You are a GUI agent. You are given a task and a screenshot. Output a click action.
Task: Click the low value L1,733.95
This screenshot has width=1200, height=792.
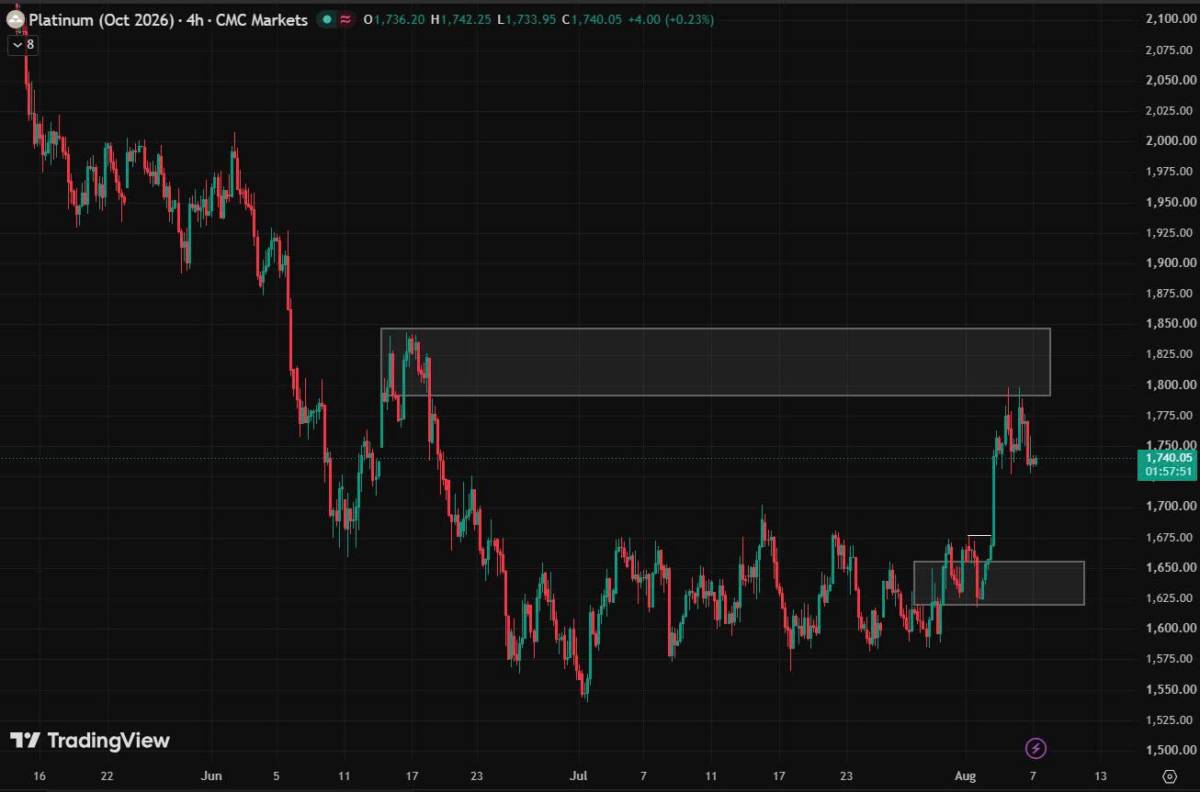pyautogui.click(x=527, y=20)
